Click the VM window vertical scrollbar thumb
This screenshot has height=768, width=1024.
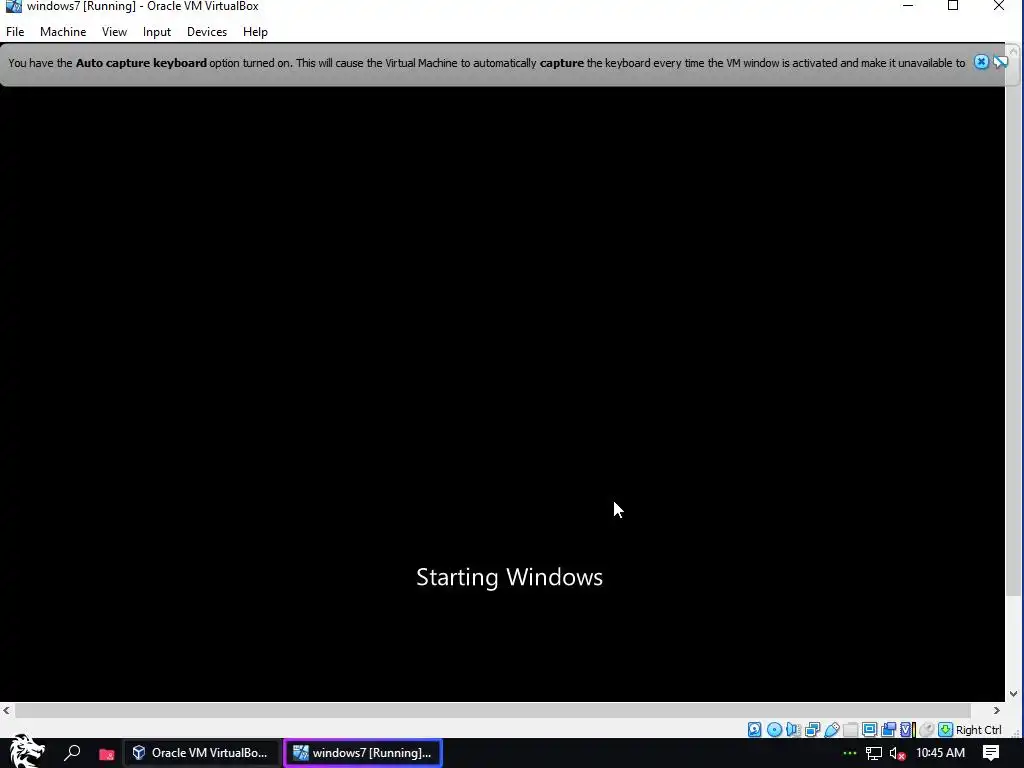click(1014, 327)
